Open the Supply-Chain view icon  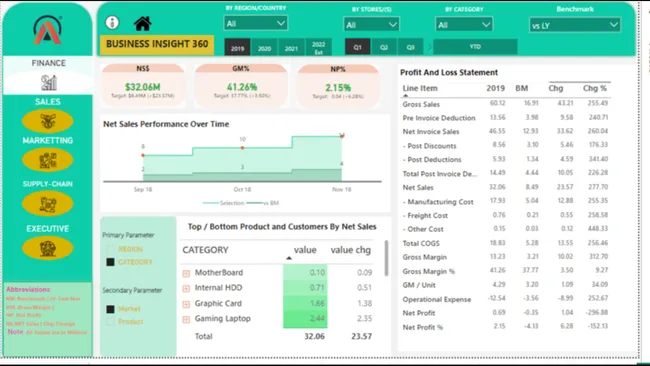48,204
